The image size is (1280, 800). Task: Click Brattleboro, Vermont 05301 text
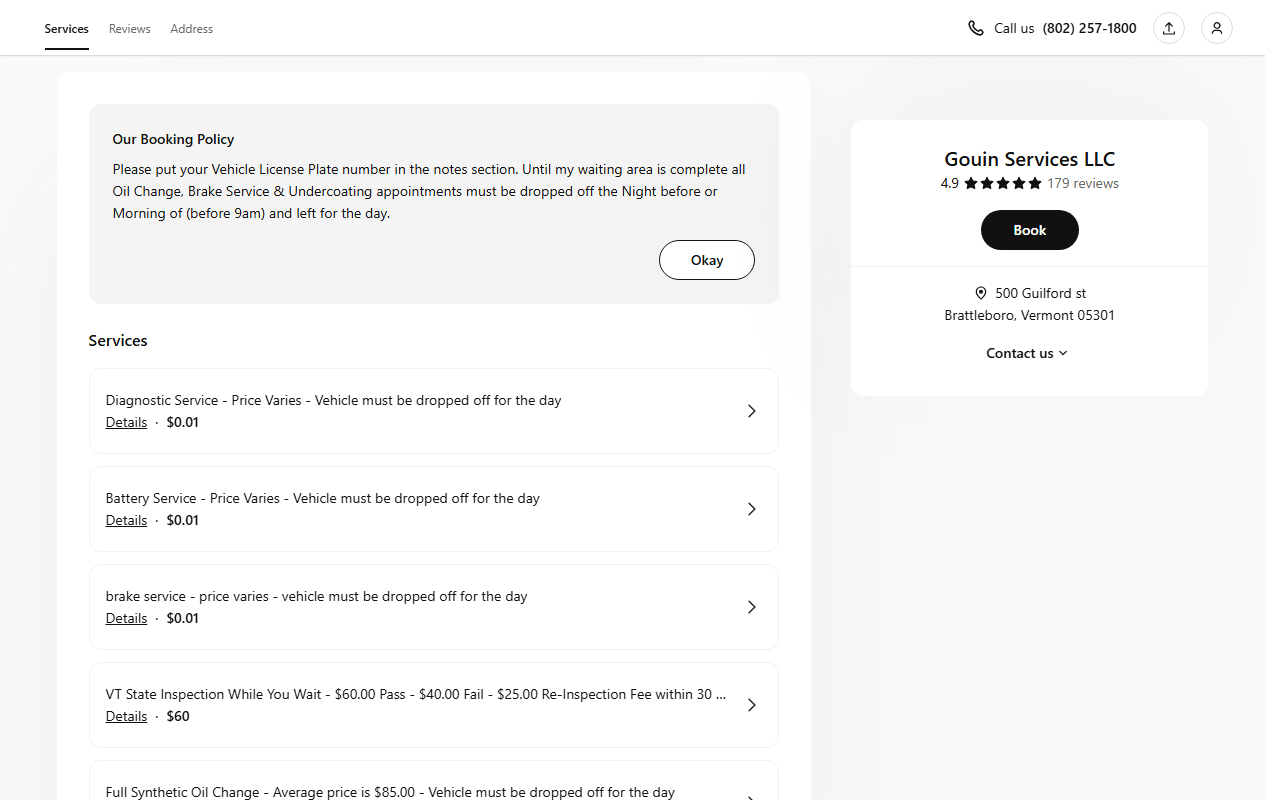point(1030,315)
